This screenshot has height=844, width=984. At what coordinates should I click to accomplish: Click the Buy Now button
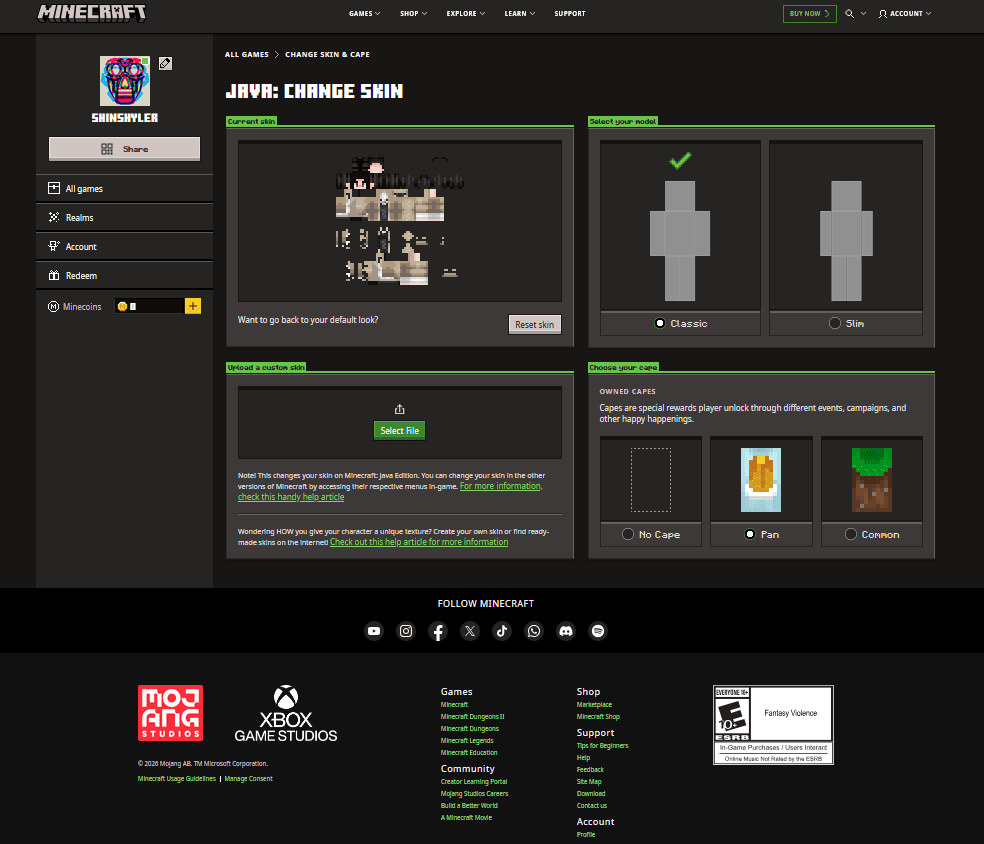tap(810, 13)
